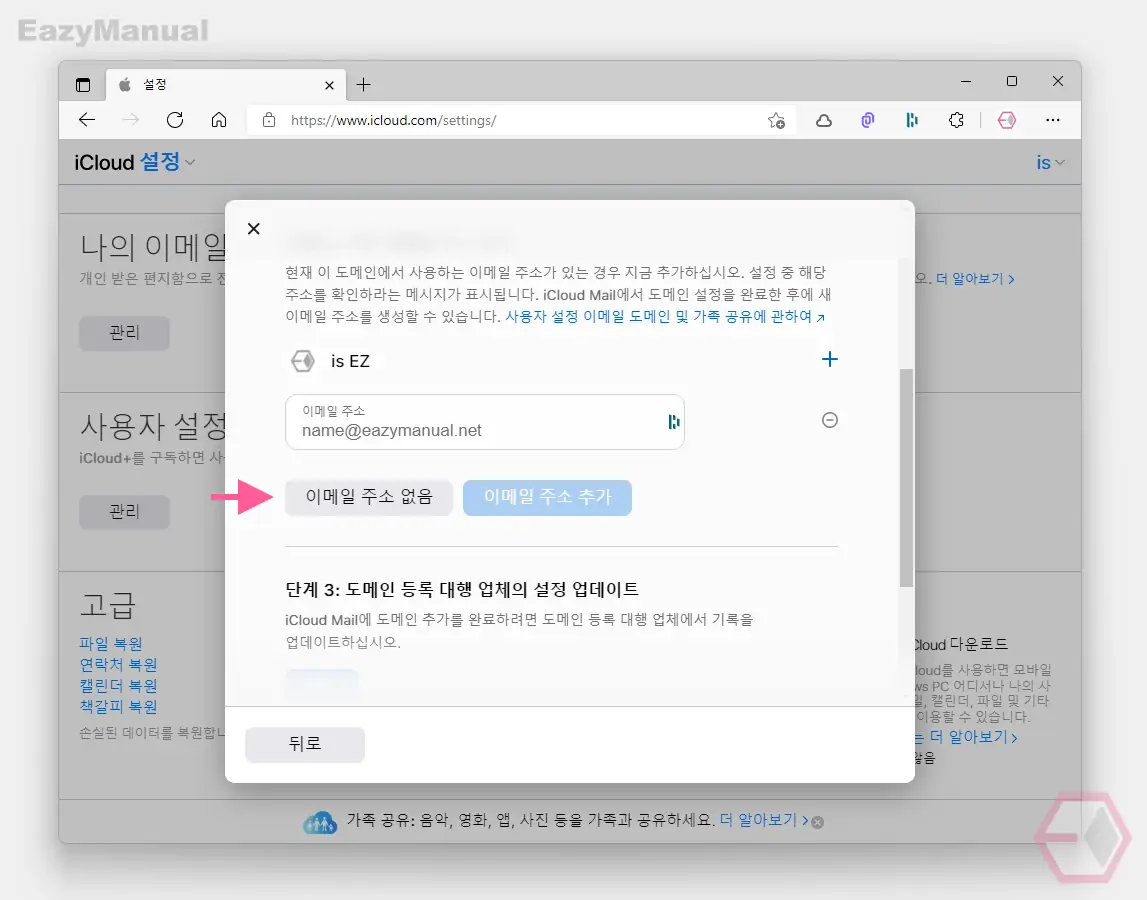Dismiss the family sharing banner
1147x900 pixels.
pyautogui.click(x=818, y=822)
